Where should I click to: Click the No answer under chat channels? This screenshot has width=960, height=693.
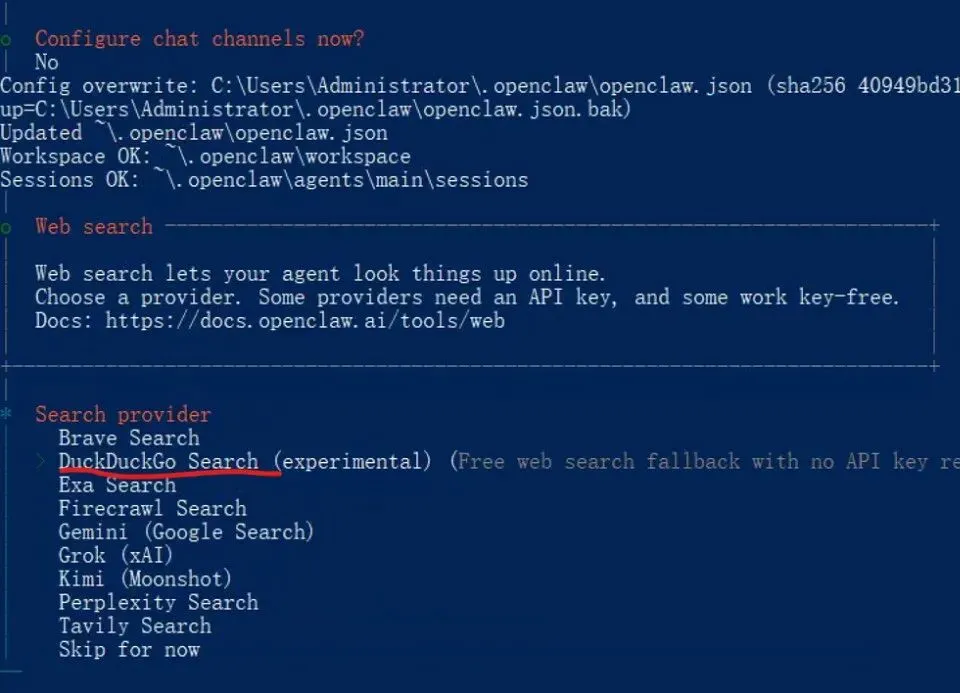click(47, 62)
